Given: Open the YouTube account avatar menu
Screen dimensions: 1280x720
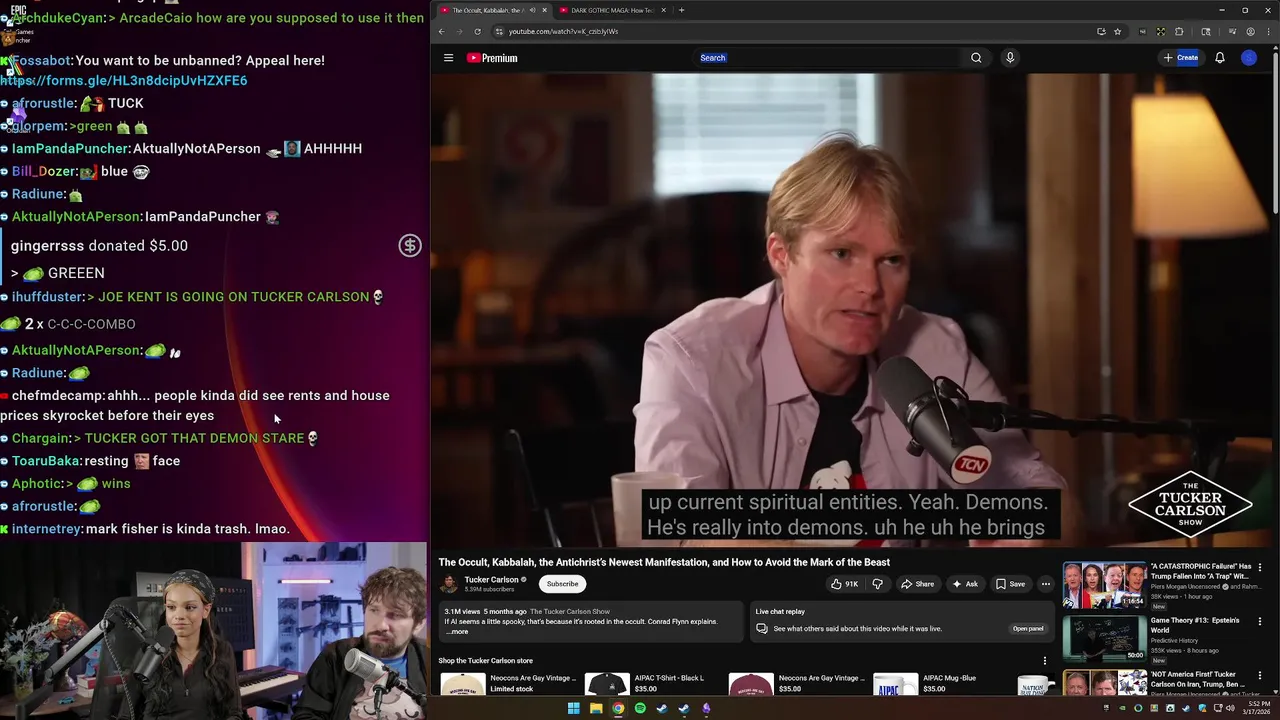Looking at the screenshot, I should pos(1249,58).
